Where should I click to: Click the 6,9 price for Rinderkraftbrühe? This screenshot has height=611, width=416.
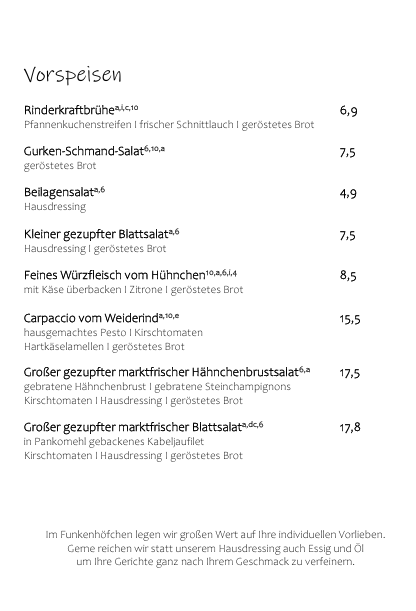[x=348, y=111]
